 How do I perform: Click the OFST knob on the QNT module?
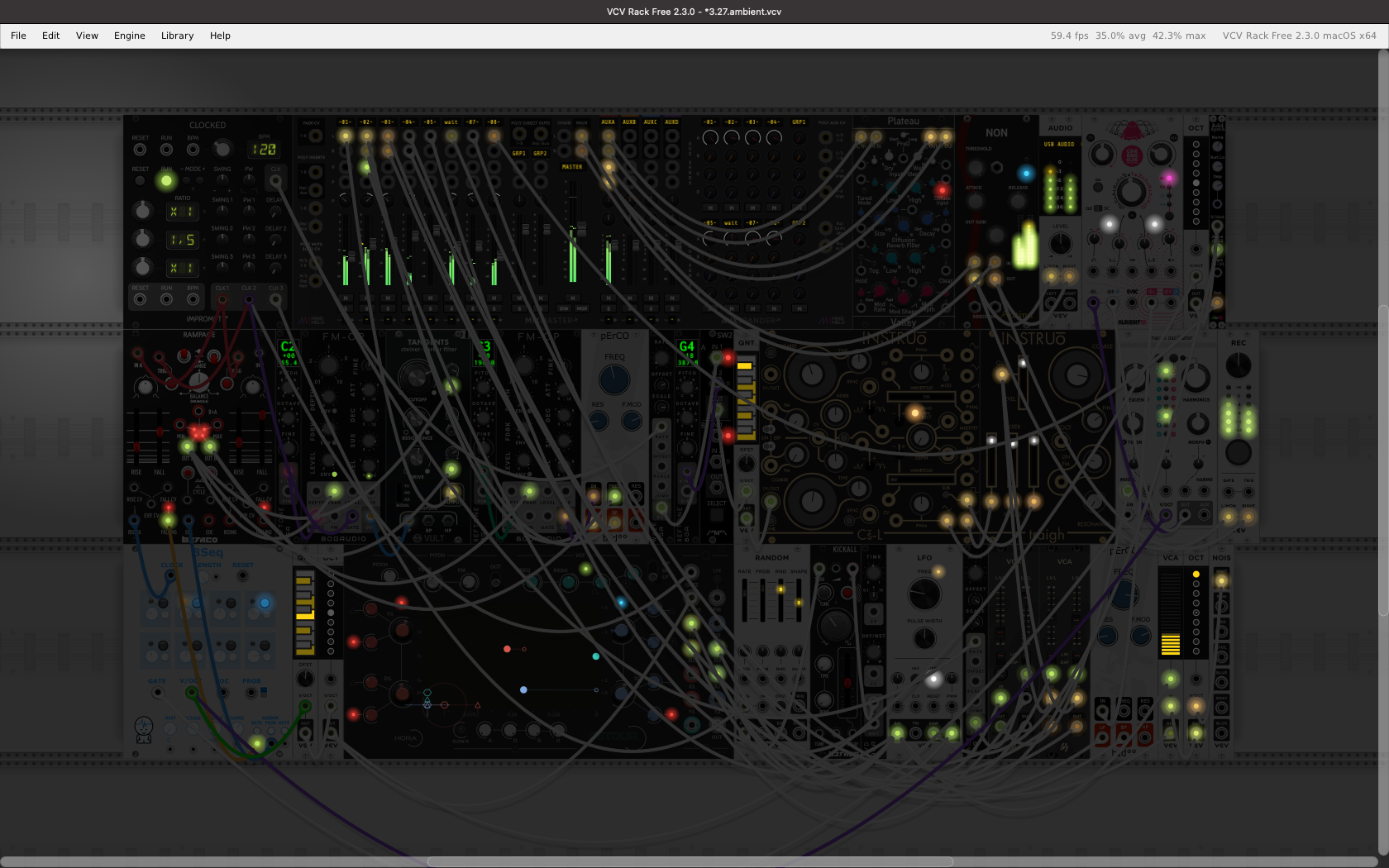746,464
